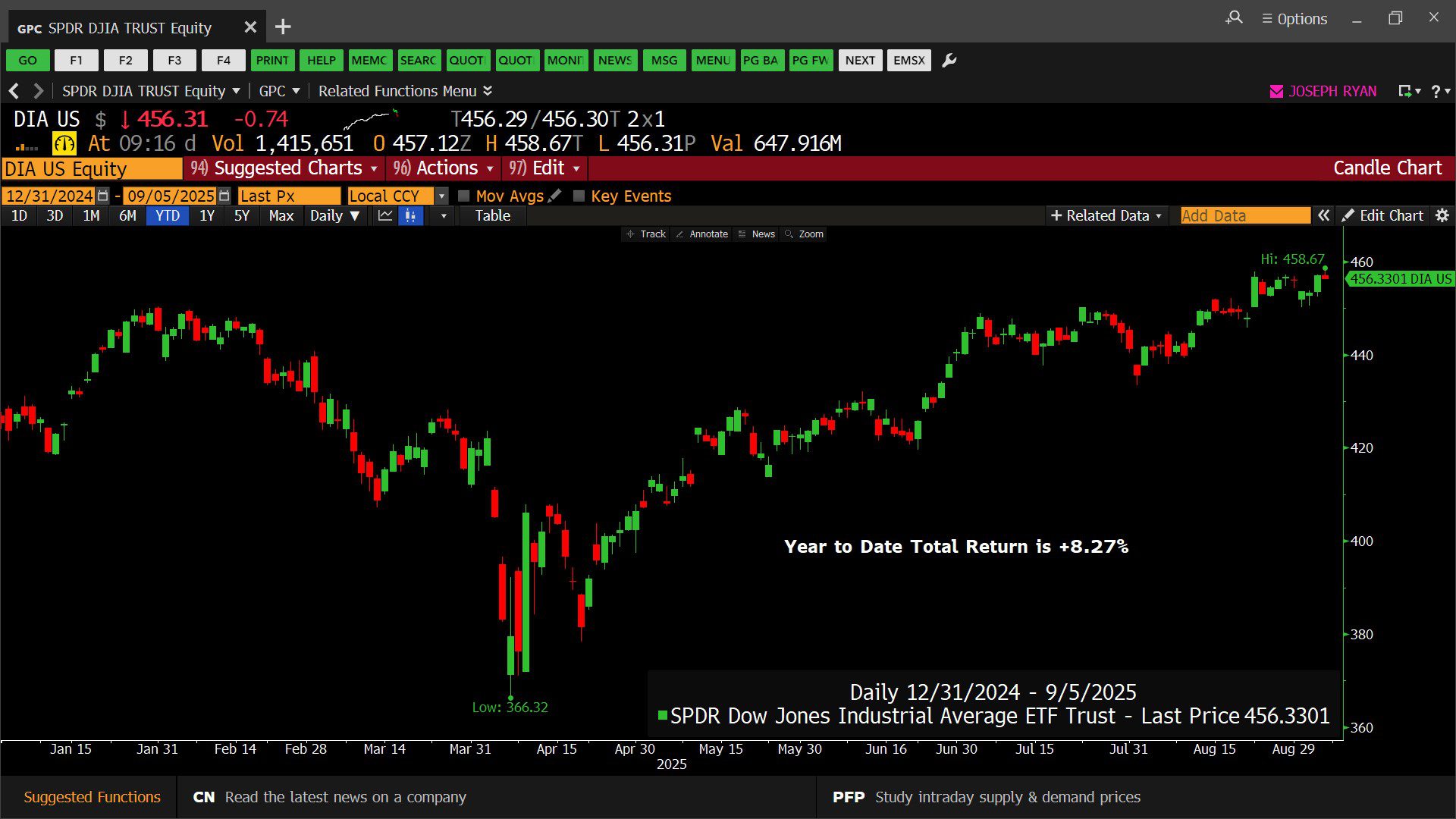Viewport: 1456px width, 819px height.
Task: Open the Daily periodicity dropdown
Action: click(334, 216)
